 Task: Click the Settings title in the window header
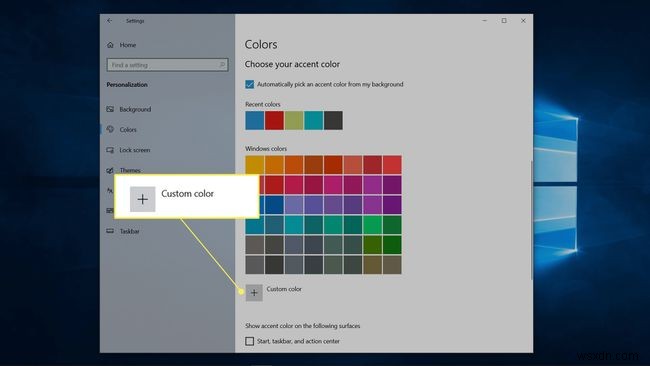tap(135, 21)
